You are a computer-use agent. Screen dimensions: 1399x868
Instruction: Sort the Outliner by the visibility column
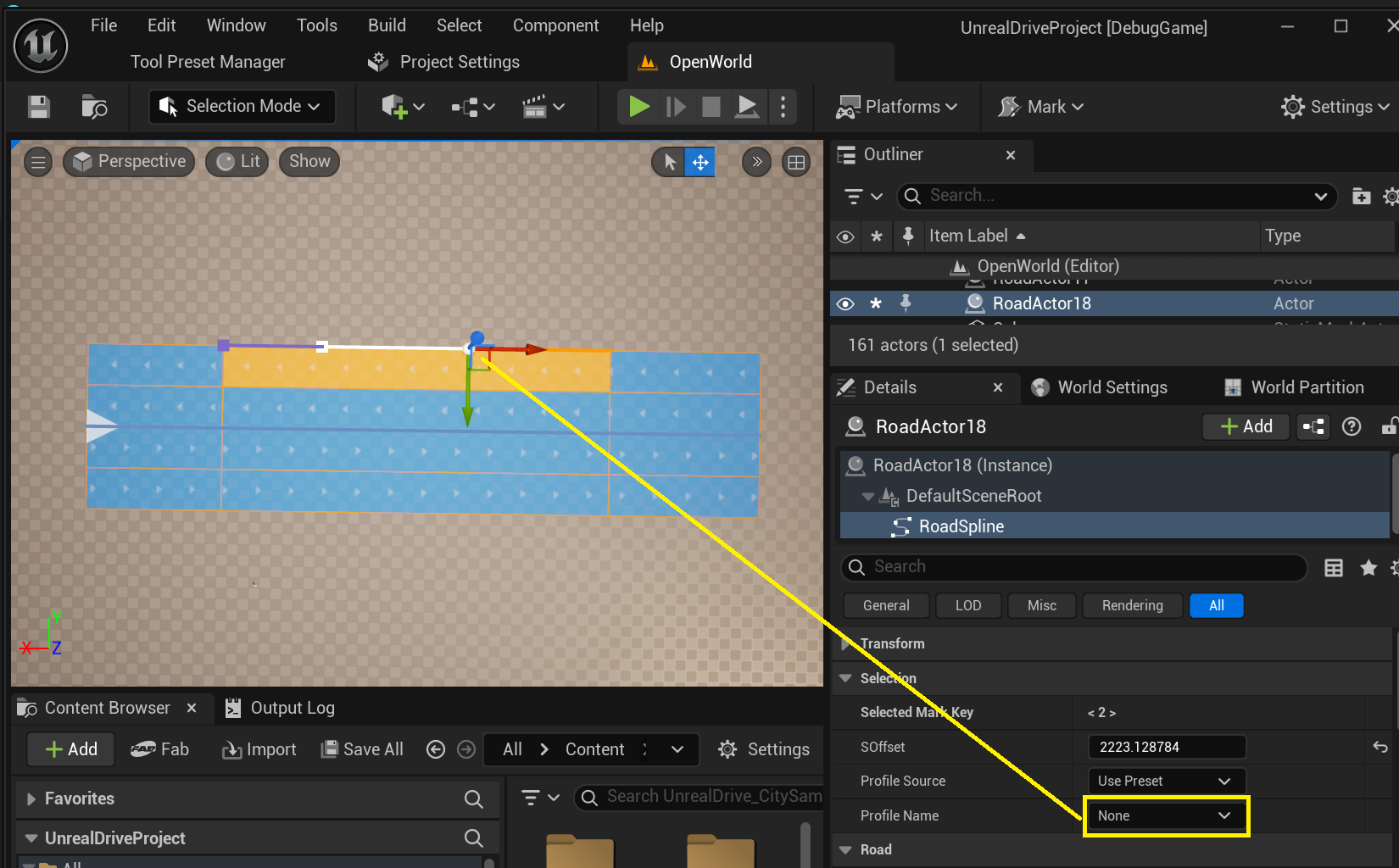tap(845, 236)
